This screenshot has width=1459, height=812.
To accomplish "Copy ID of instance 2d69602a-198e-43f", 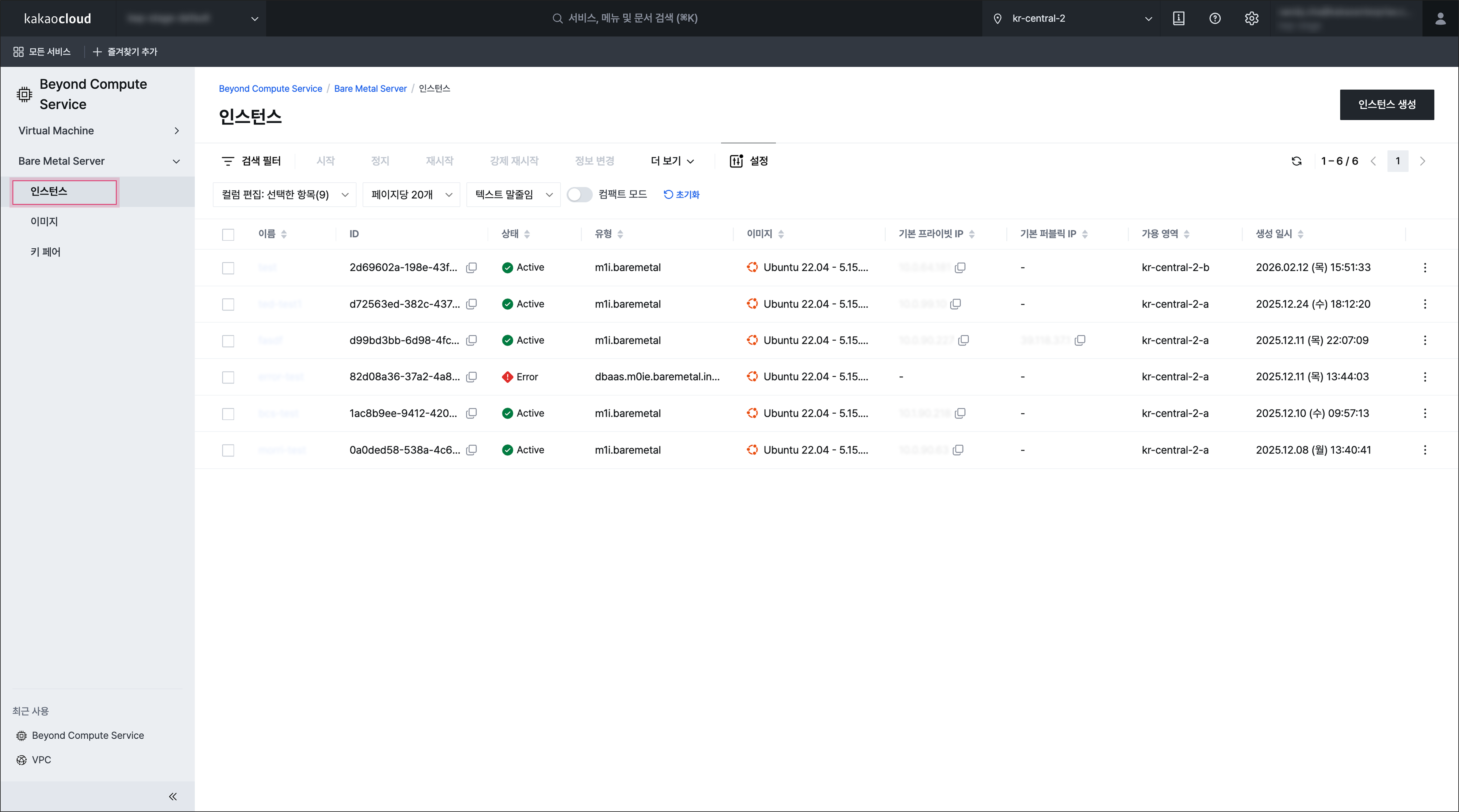I will pyautogui.click(x=471, y=267).
